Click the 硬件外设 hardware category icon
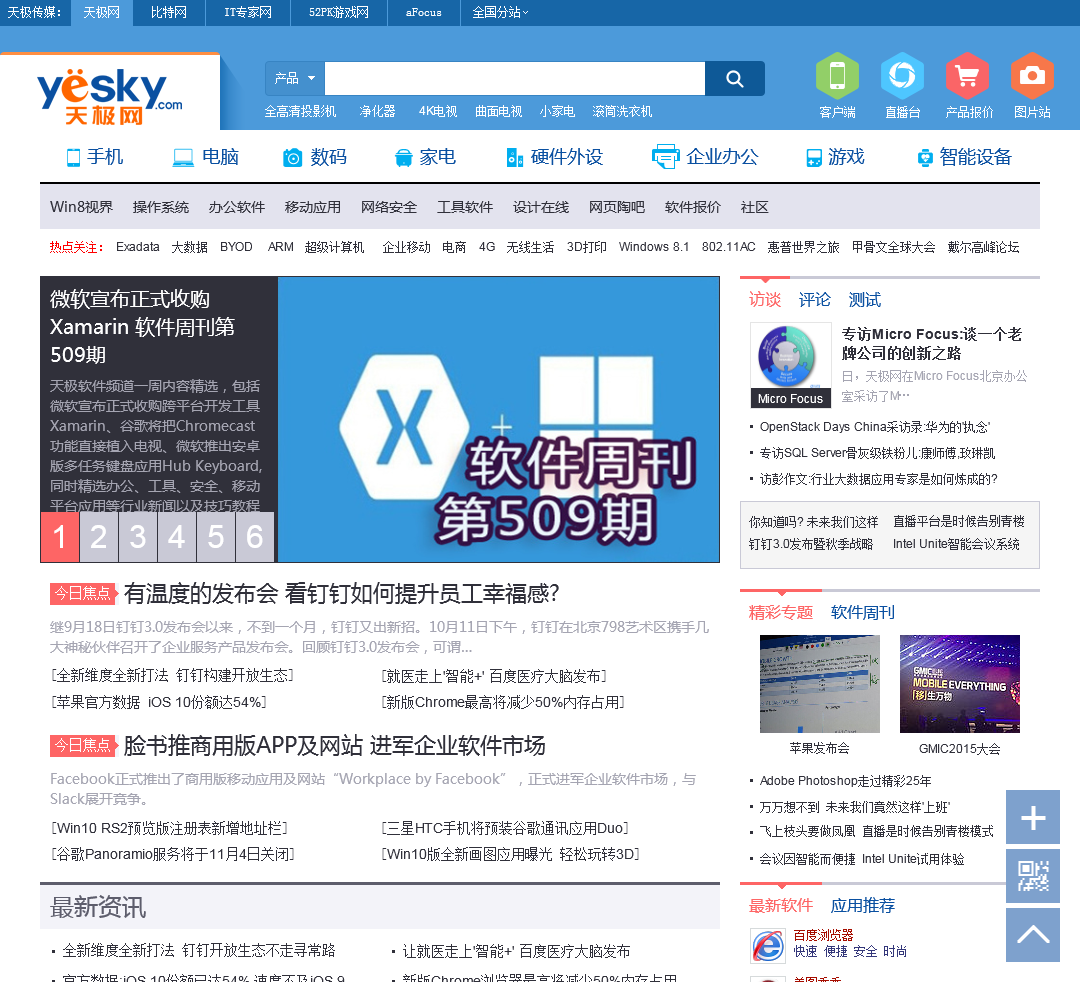This screenshot has height=982, width=1080. [515, 158]
